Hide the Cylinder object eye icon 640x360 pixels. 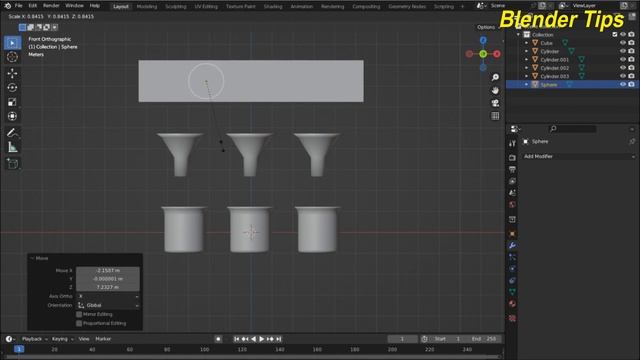click(x=623, y=51)
